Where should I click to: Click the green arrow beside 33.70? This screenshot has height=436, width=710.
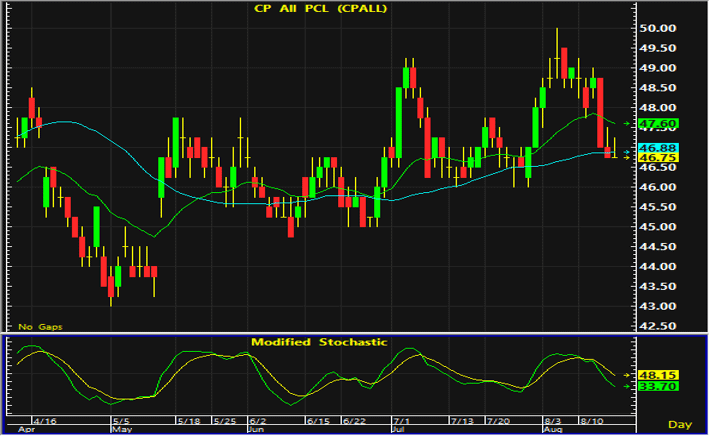(627, 386)
